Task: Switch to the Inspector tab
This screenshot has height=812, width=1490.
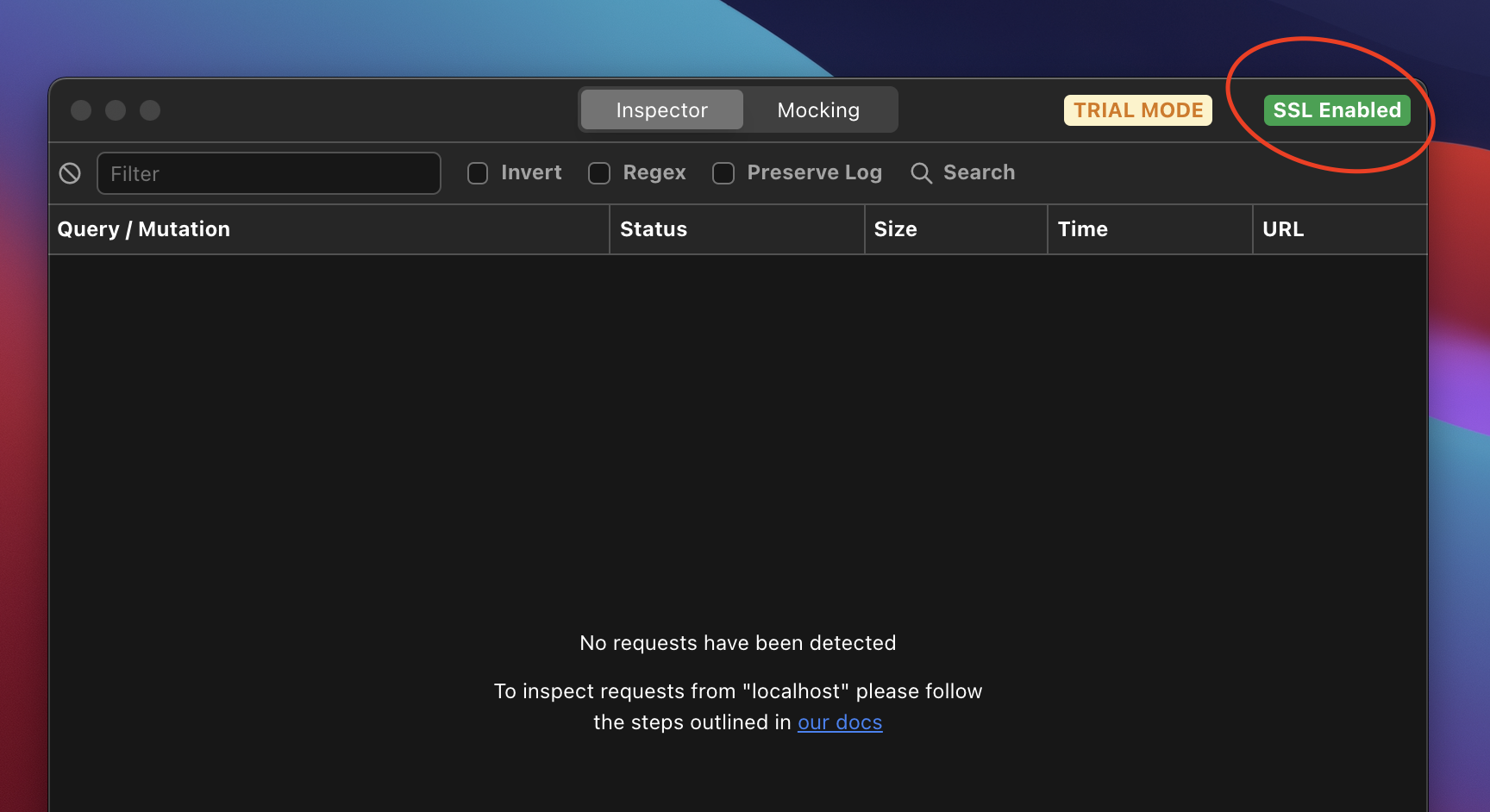Action: pyautogui.click(x=661, y=109)
